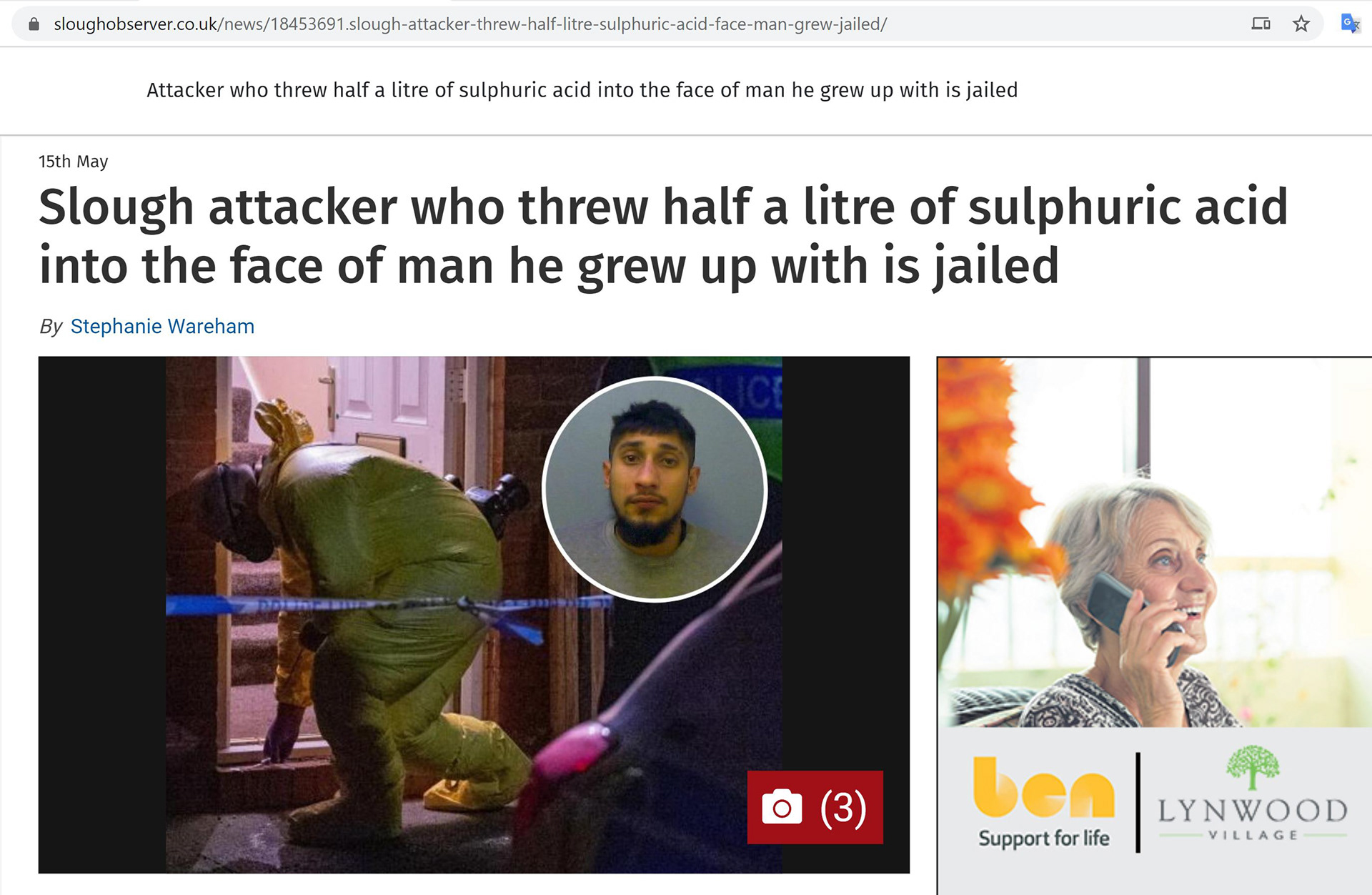Click the advert photo of woman on phone

click(x=1154, y=542)
